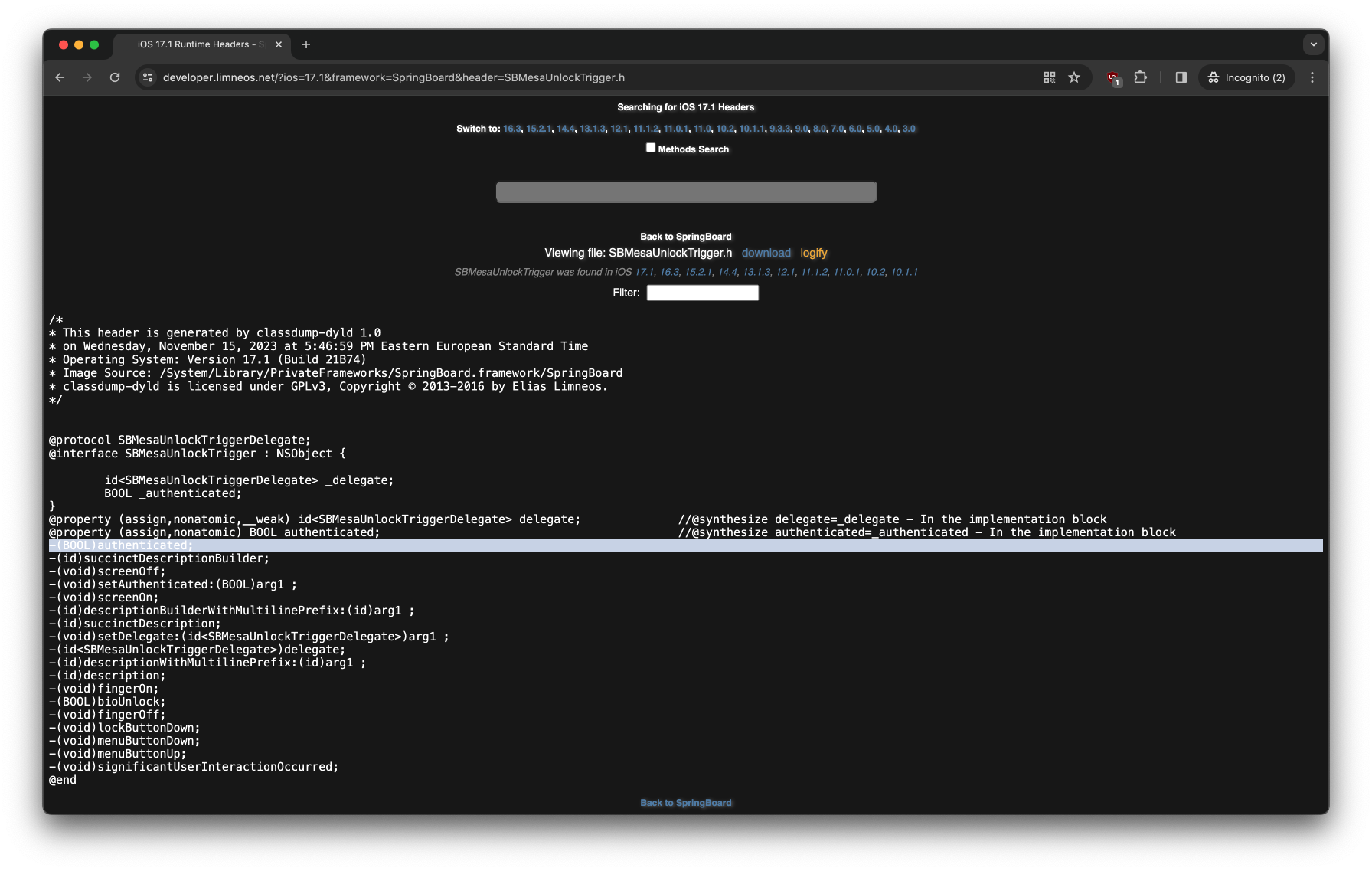Viewport: 1372px width, 871px height.
Task: Open 17.1 in the 'was found in' list
Action: (644, 272)
